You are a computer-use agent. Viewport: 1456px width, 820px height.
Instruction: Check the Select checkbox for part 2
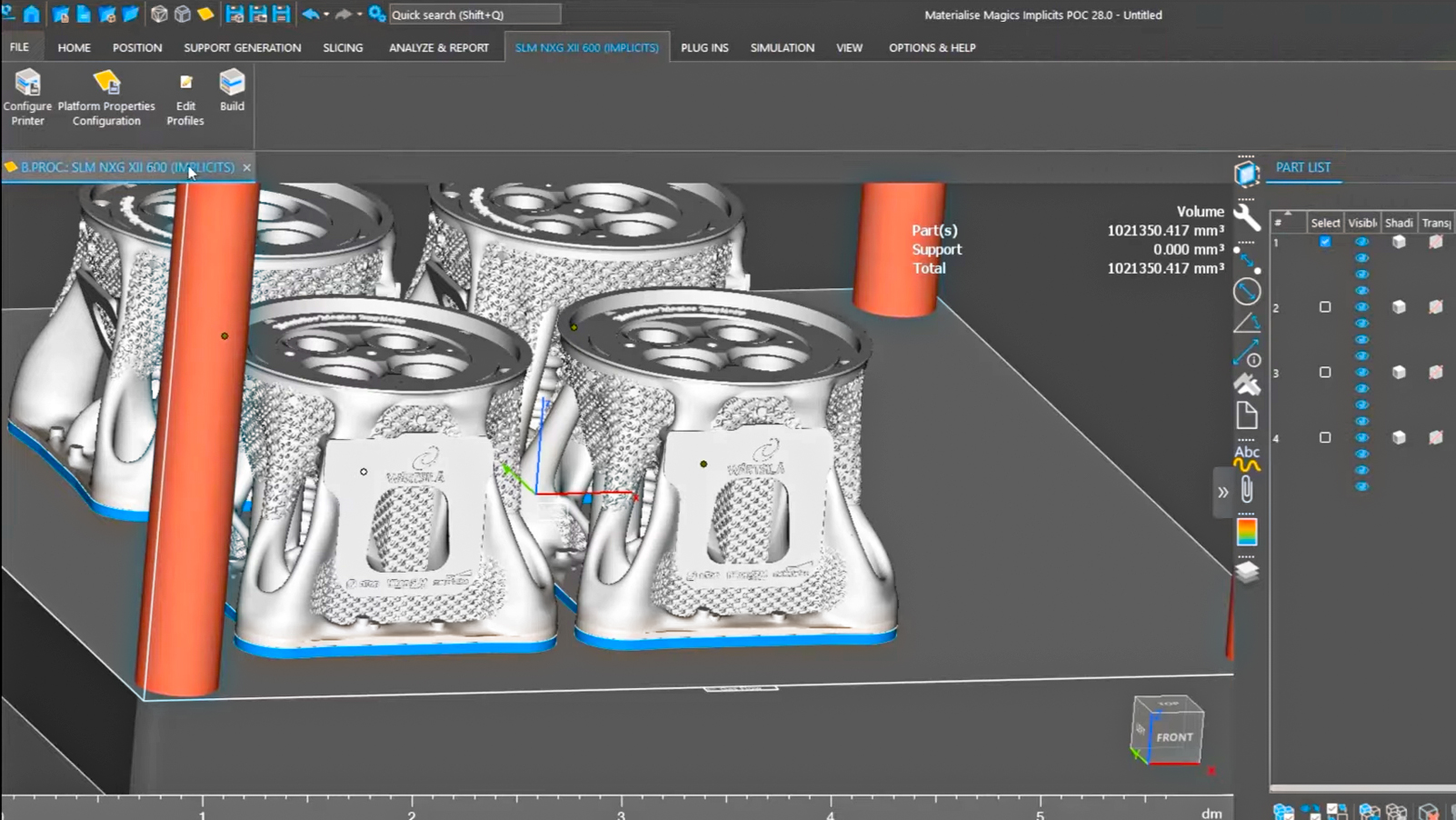1325,307
